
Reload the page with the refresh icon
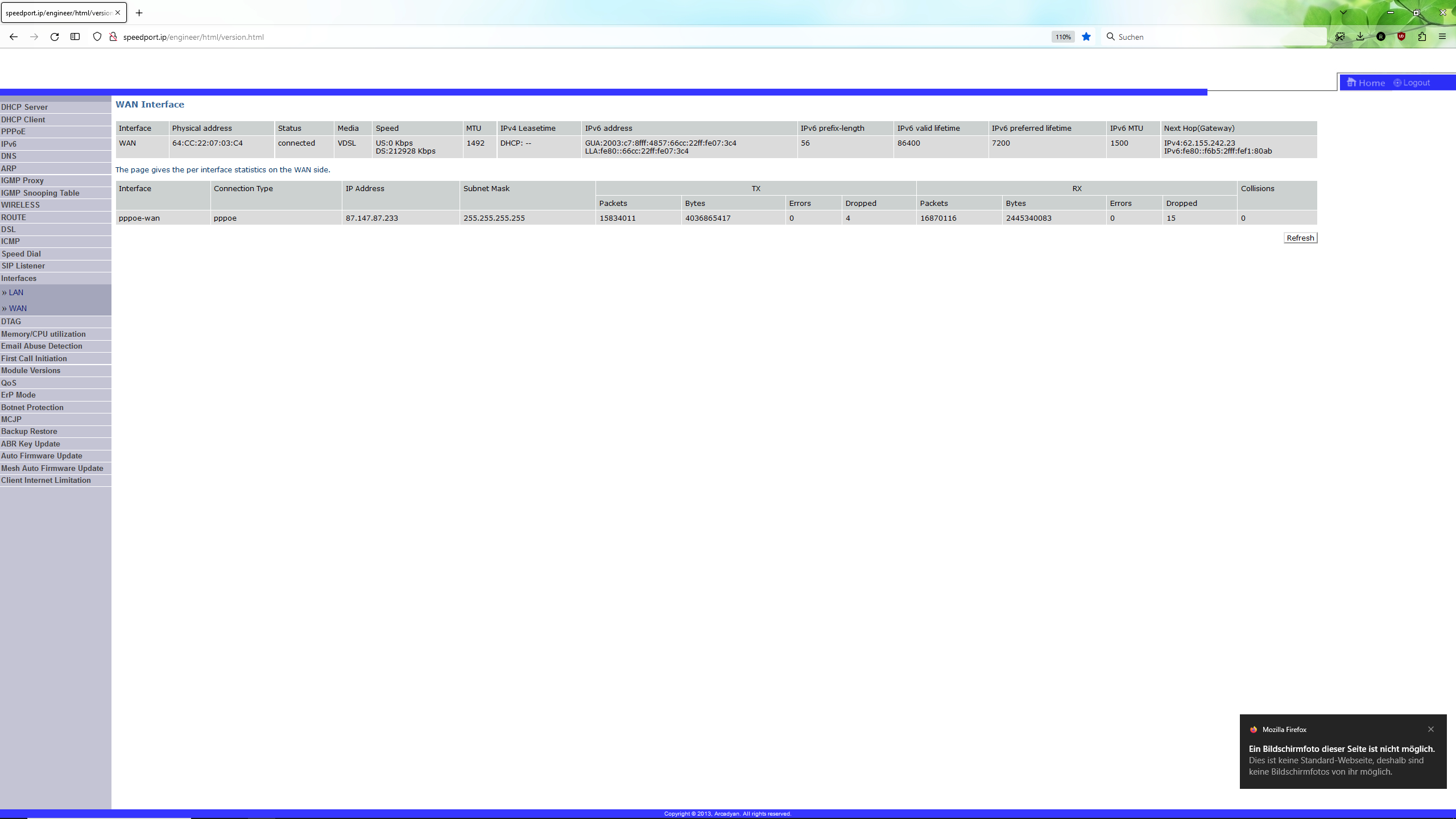(55, 37)
